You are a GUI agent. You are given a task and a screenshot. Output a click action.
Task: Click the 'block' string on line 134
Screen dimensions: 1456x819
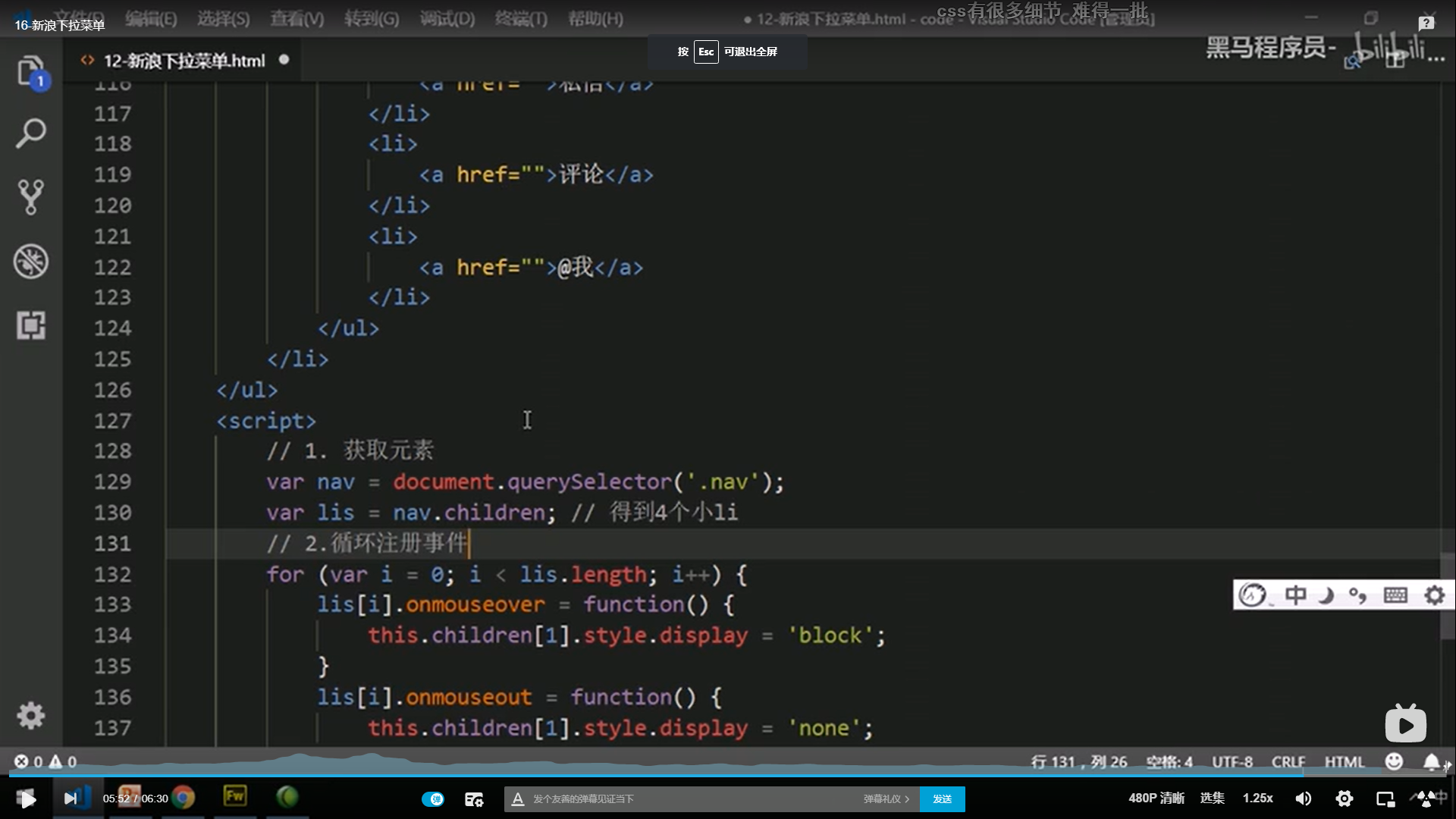830,635
